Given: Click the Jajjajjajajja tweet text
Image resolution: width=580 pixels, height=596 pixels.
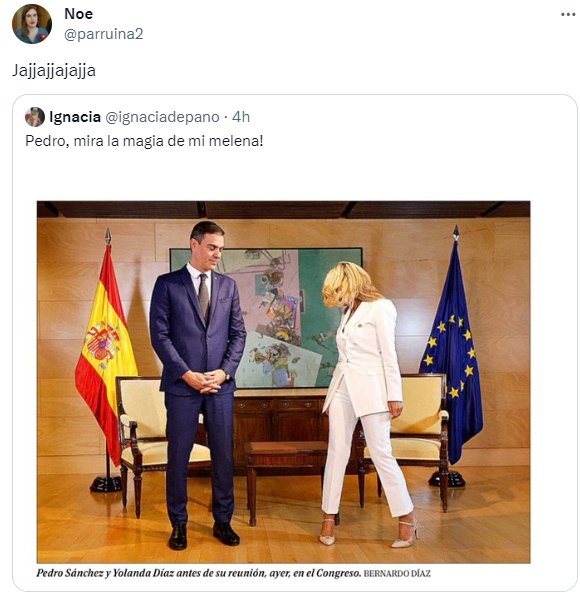Looking at the screenshot, I should tap(54, 71).
